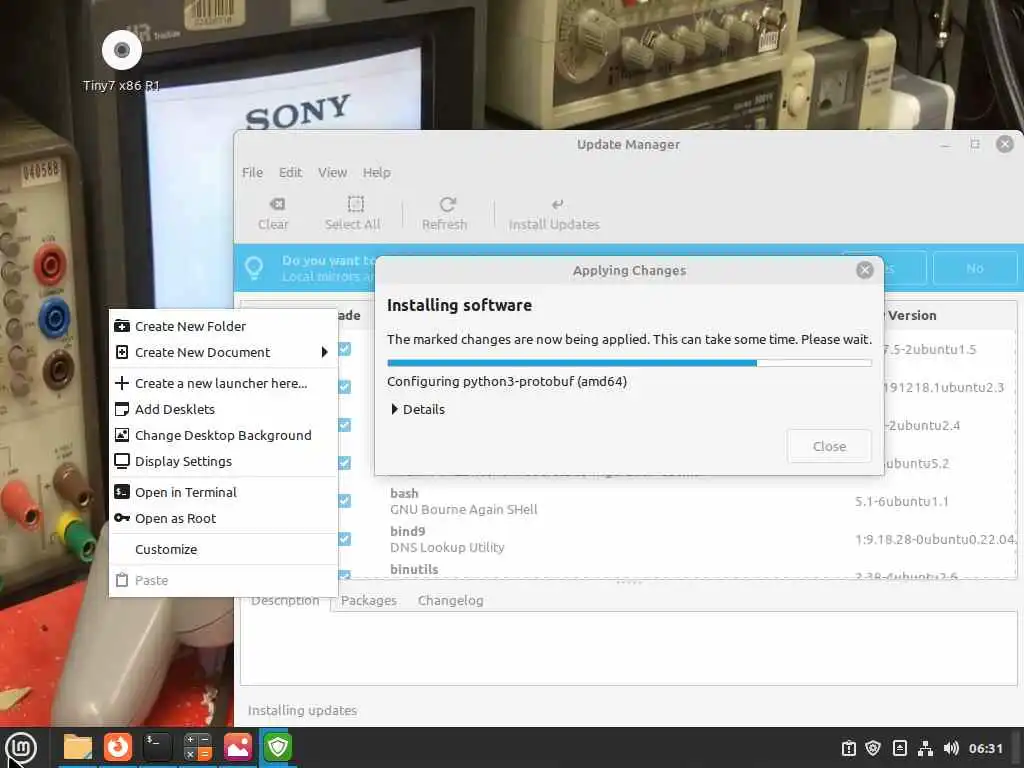Click the lightbulb icon in the blue info bar
Image resolution: width=1024 pixels, height=768 pixels.
(x=254, y=268)
